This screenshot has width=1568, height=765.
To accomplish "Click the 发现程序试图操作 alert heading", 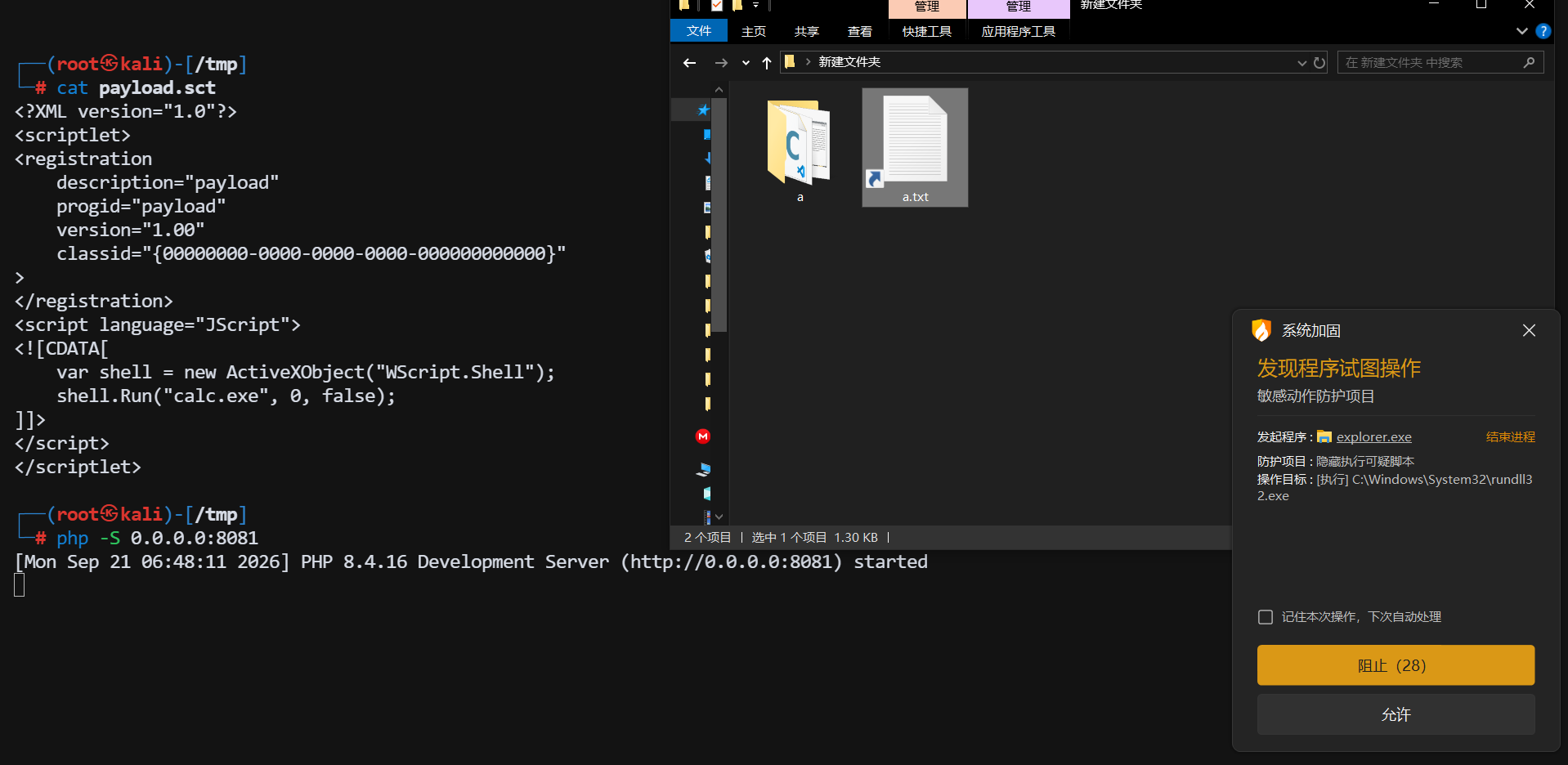I will coord(1338,369).
